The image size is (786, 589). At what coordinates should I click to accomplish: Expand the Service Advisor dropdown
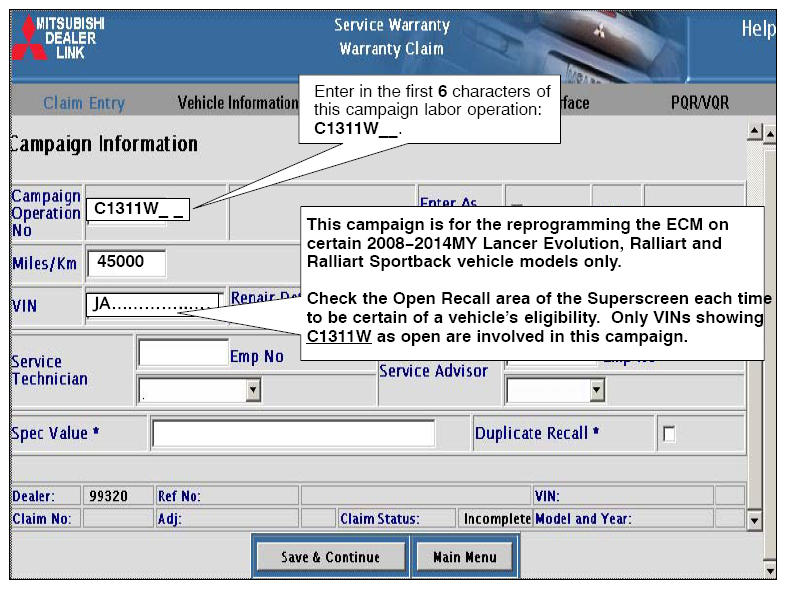pos(597,389)
